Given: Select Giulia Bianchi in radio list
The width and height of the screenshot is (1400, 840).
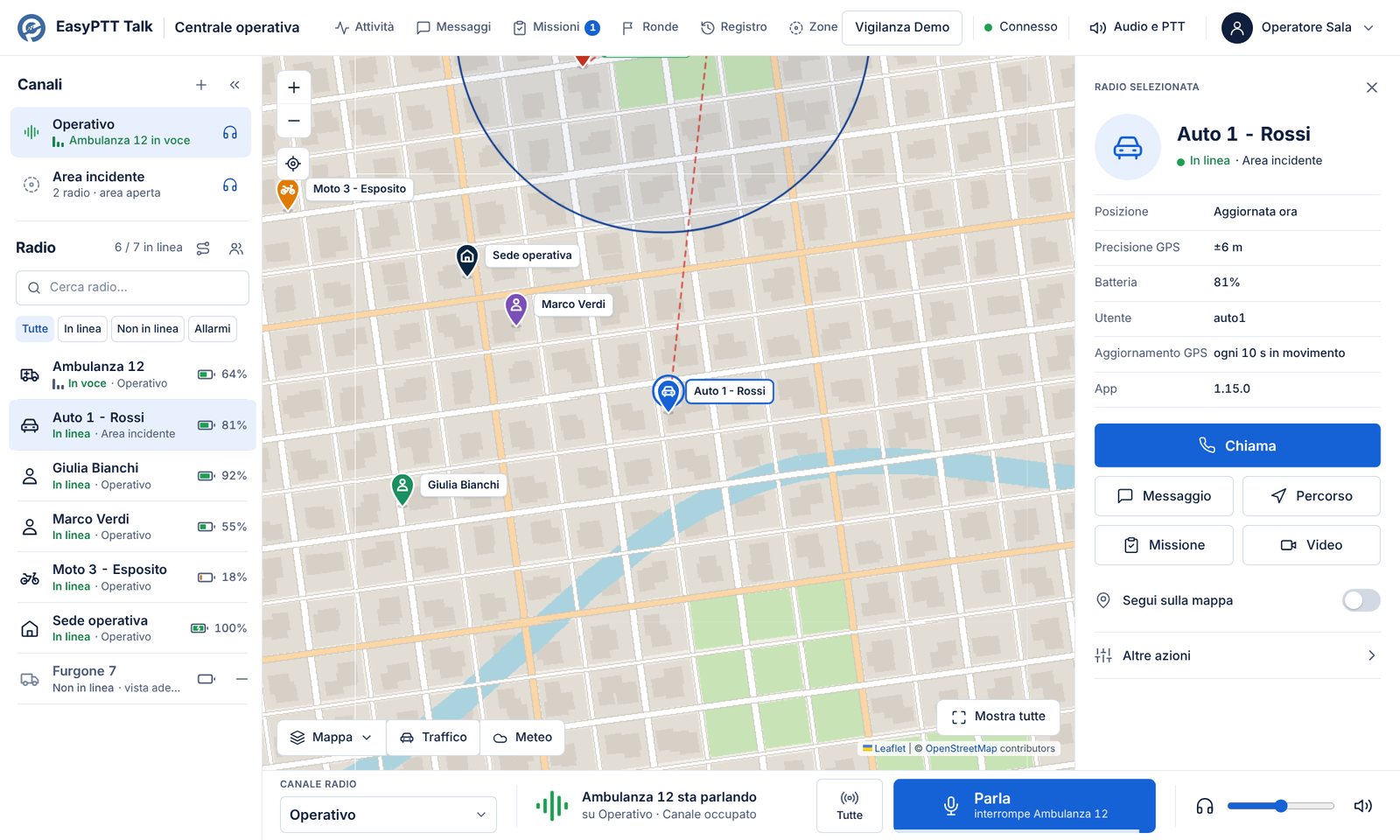Looking at the screenshot, I should click(132, 476).
